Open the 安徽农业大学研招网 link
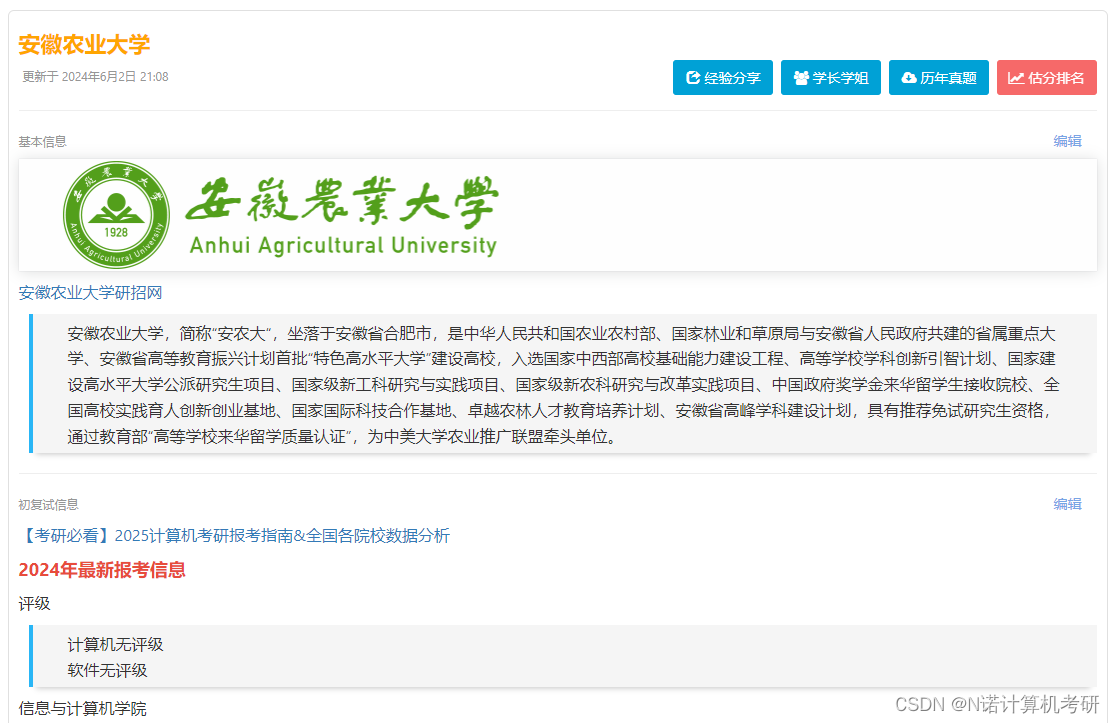Viewport: 1115px width, 723px height. pos(90,292)
